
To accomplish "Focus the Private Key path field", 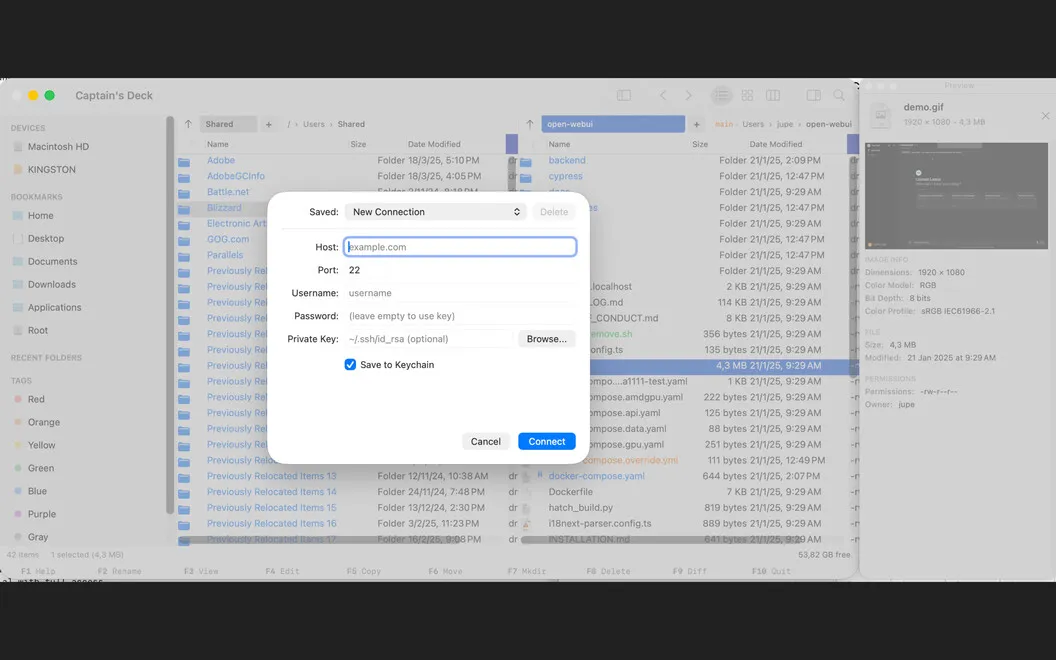I will click(429, 339).
